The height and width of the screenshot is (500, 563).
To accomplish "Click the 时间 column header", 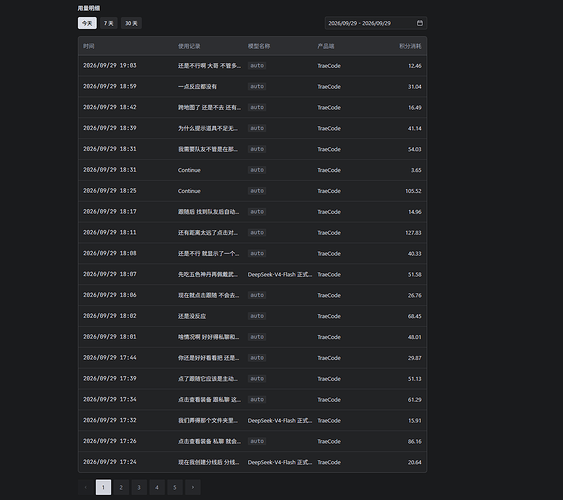I will coord(89,46).
